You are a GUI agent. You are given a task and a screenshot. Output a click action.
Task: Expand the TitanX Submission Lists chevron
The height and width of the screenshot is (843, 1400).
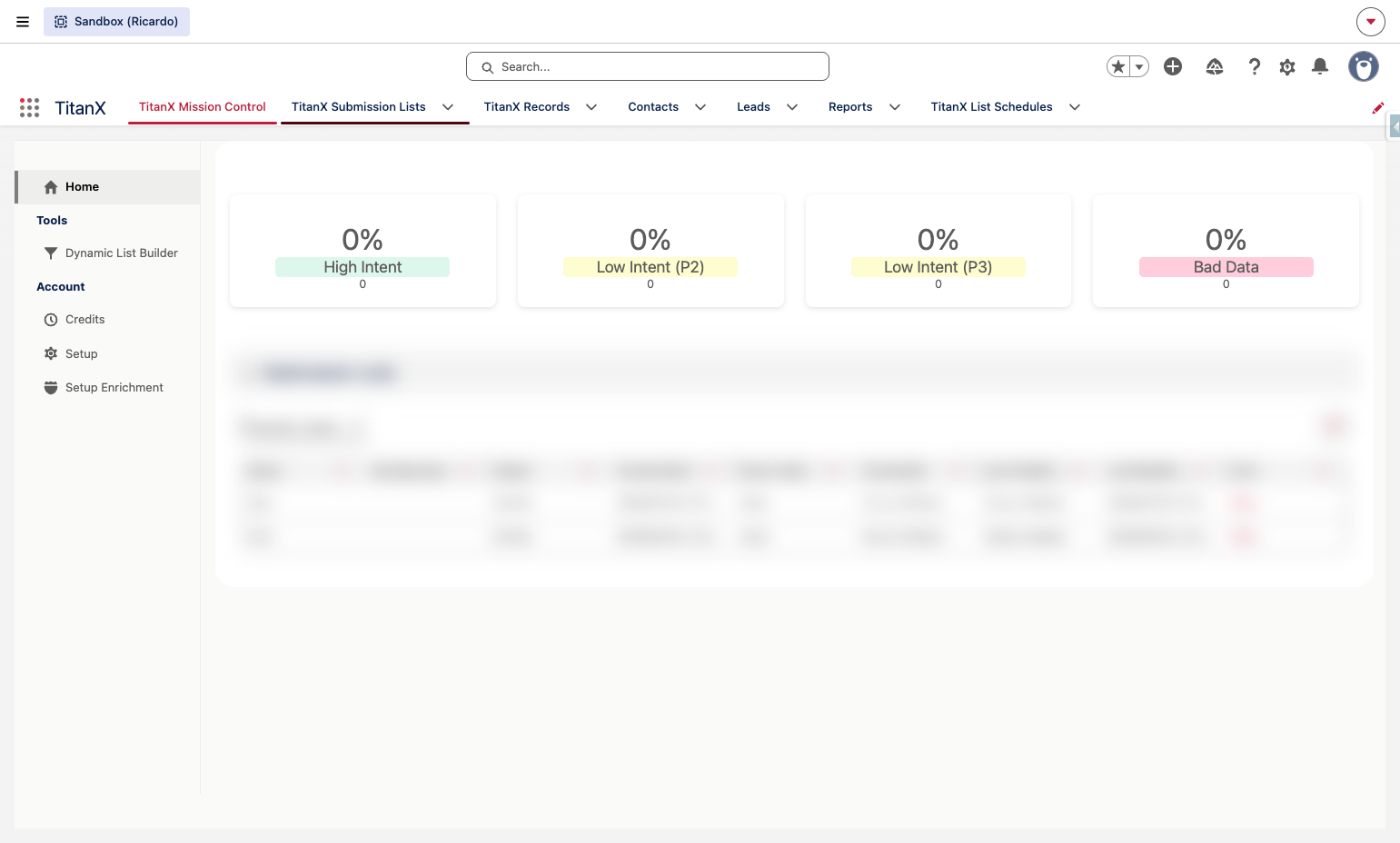coord(448,107)
